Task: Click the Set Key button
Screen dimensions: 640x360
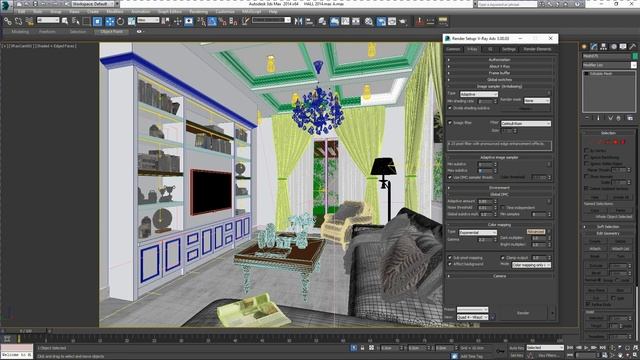Action: [x=516, y=355]
